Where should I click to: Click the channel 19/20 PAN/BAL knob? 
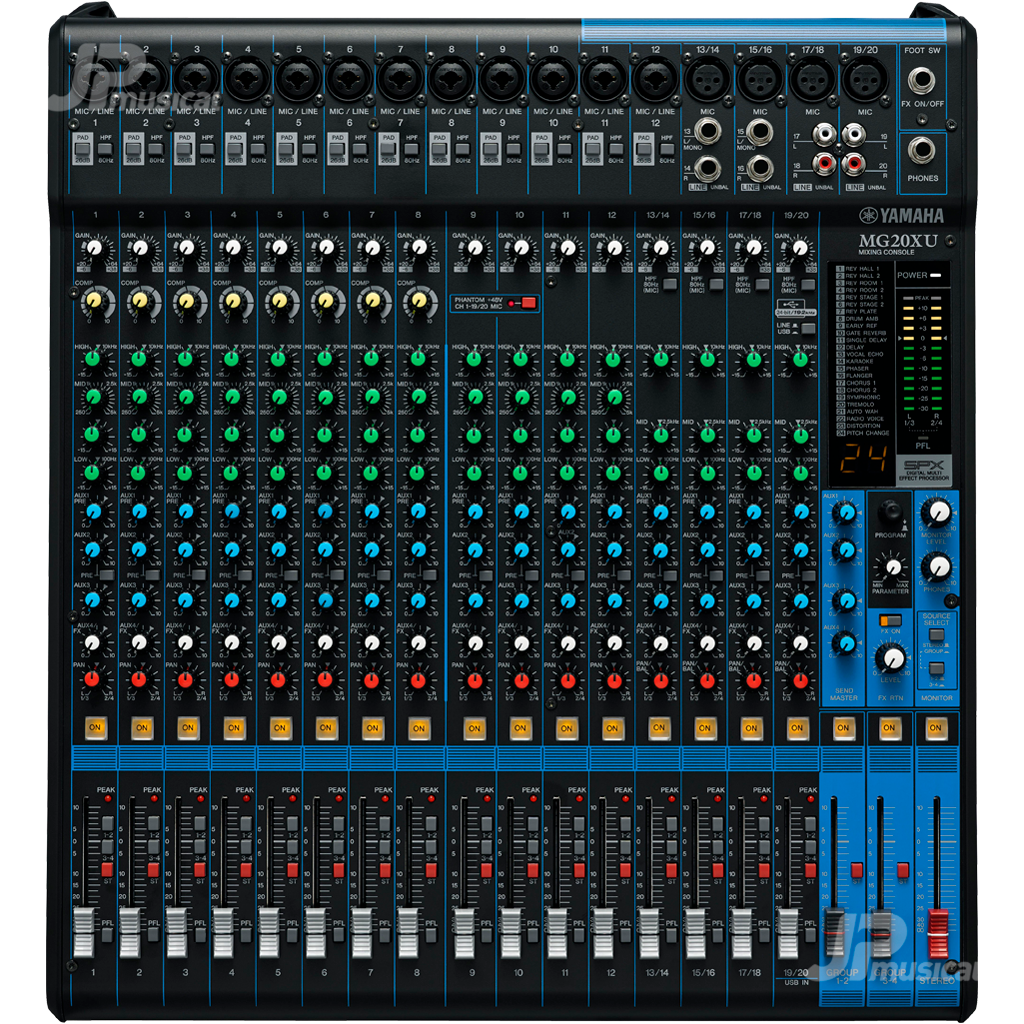click(800, 680)
